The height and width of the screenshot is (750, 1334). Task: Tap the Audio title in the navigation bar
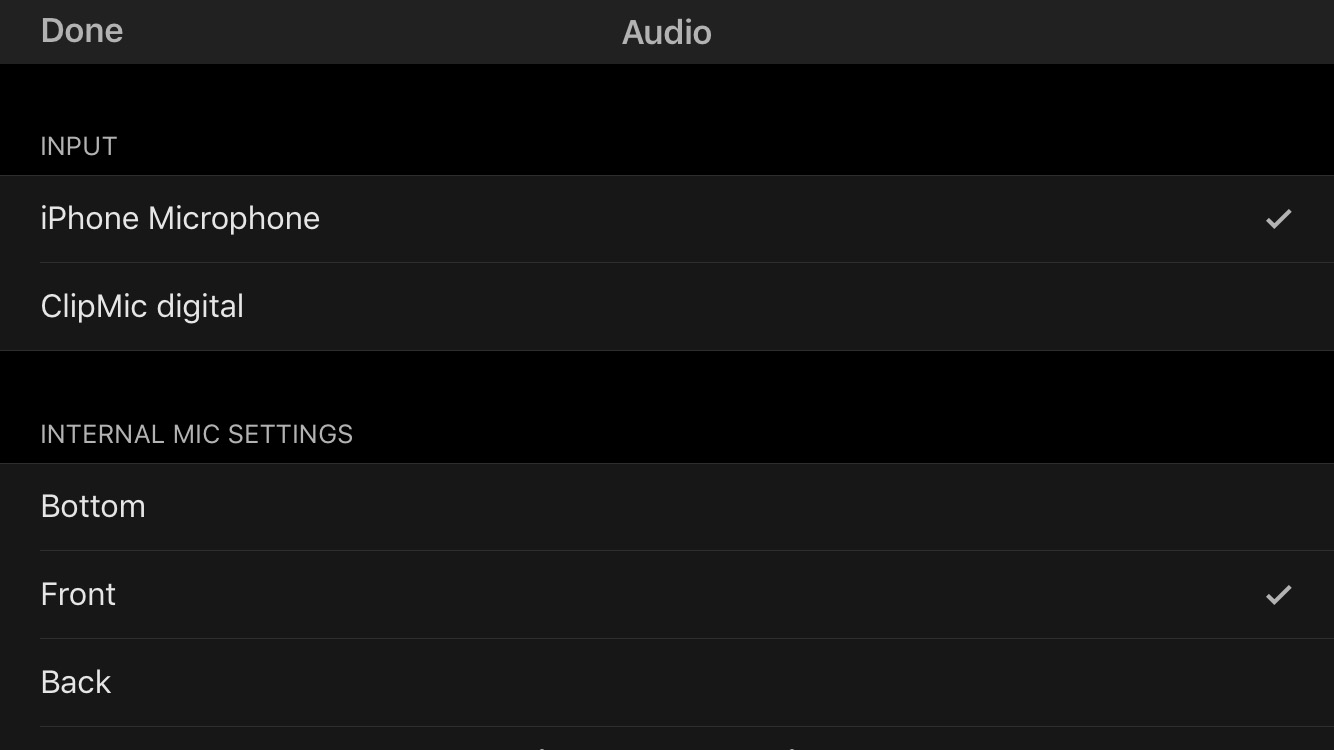tap(667, 32)
